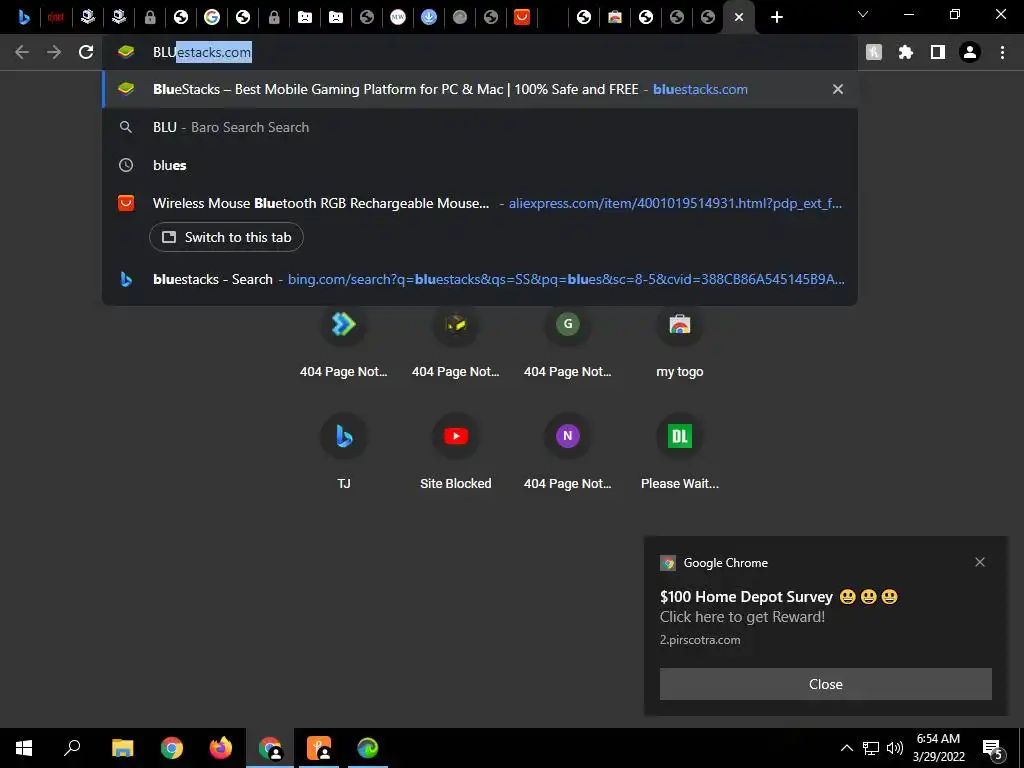Open Chrome's three-dot menu
This screenshot has width=1024, height=768.
click(1002, 52)
